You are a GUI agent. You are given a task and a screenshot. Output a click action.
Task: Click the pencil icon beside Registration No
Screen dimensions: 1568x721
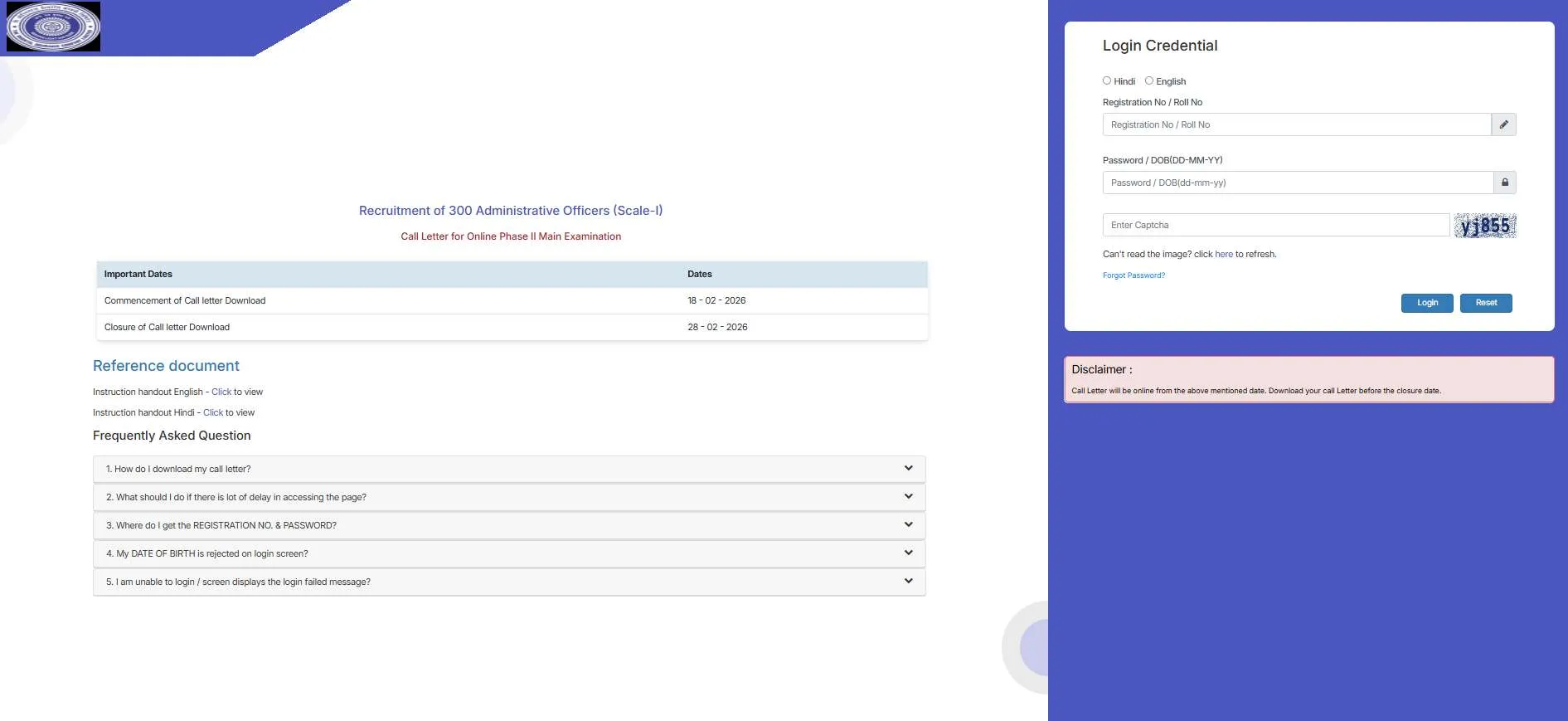click(x=1503, y=124)
